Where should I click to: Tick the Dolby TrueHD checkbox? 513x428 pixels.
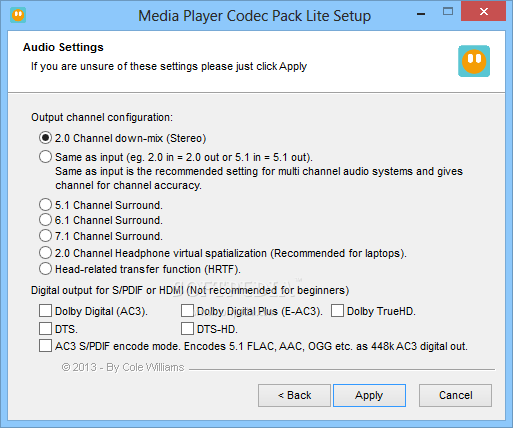coord(337,311)
